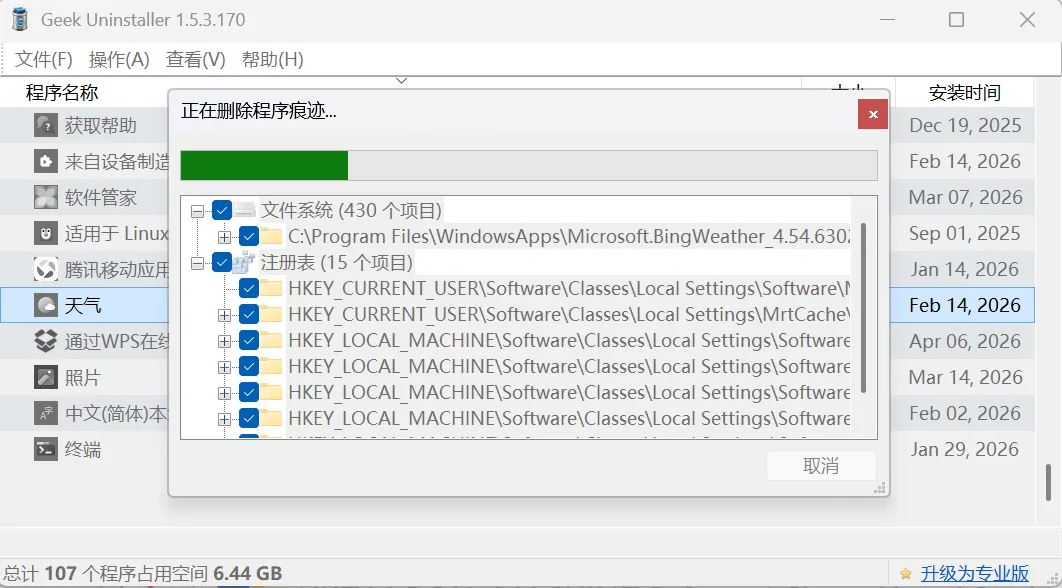Open the 查看(V) menu
Viewport: 1062px width, 588px height.
(x=196, y=60)
